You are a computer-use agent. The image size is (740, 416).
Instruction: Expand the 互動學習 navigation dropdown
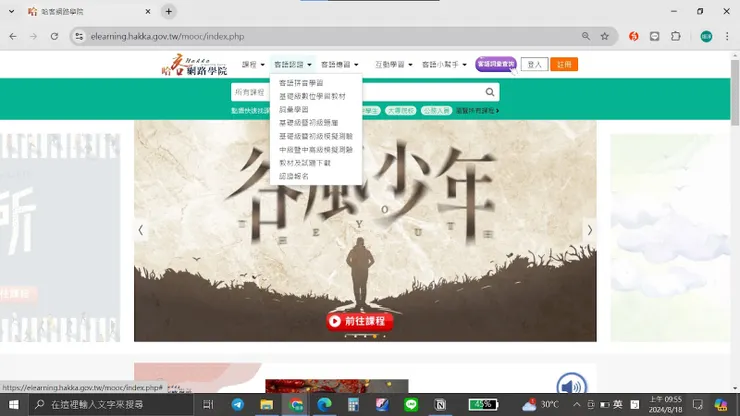tap(394, 65)
